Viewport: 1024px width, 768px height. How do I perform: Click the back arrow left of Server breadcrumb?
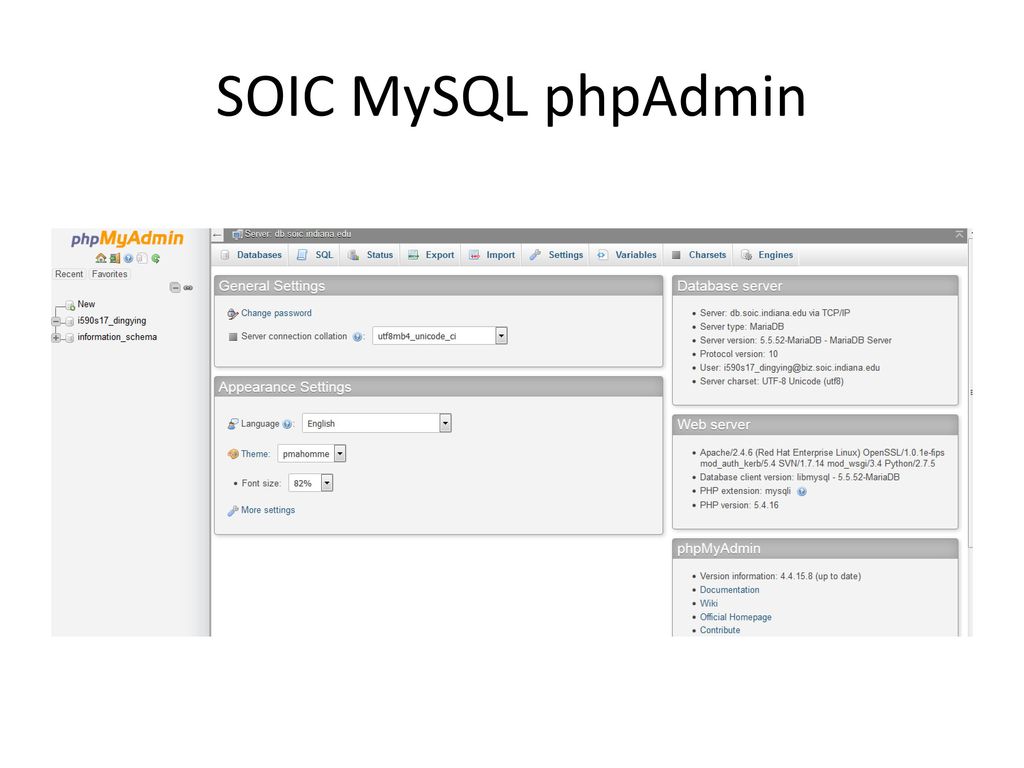218,234
